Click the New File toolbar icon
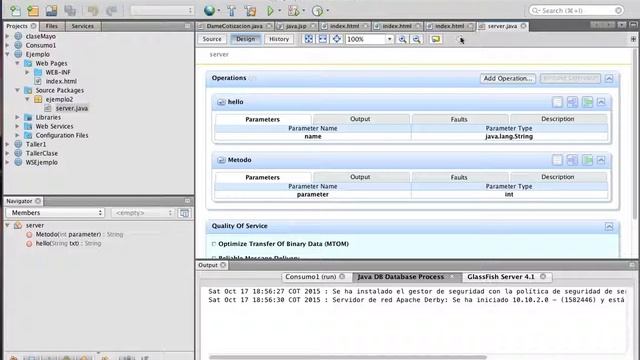The width and height of the screenshot is (640, 360). point(15,10)
